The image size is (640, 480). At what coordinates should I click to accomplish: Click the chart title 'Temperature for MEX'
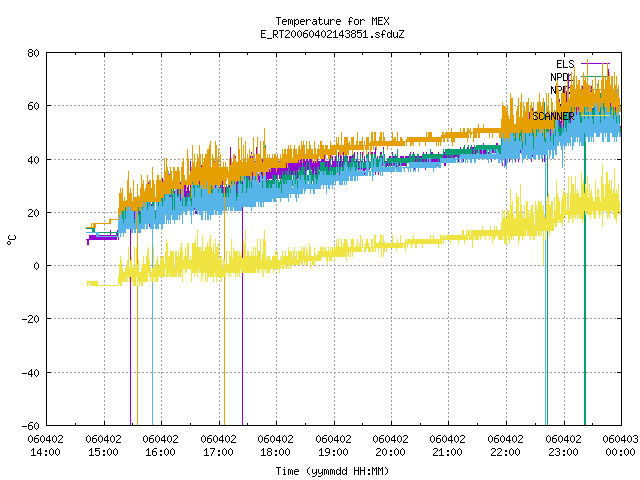(x=332, y=21)
